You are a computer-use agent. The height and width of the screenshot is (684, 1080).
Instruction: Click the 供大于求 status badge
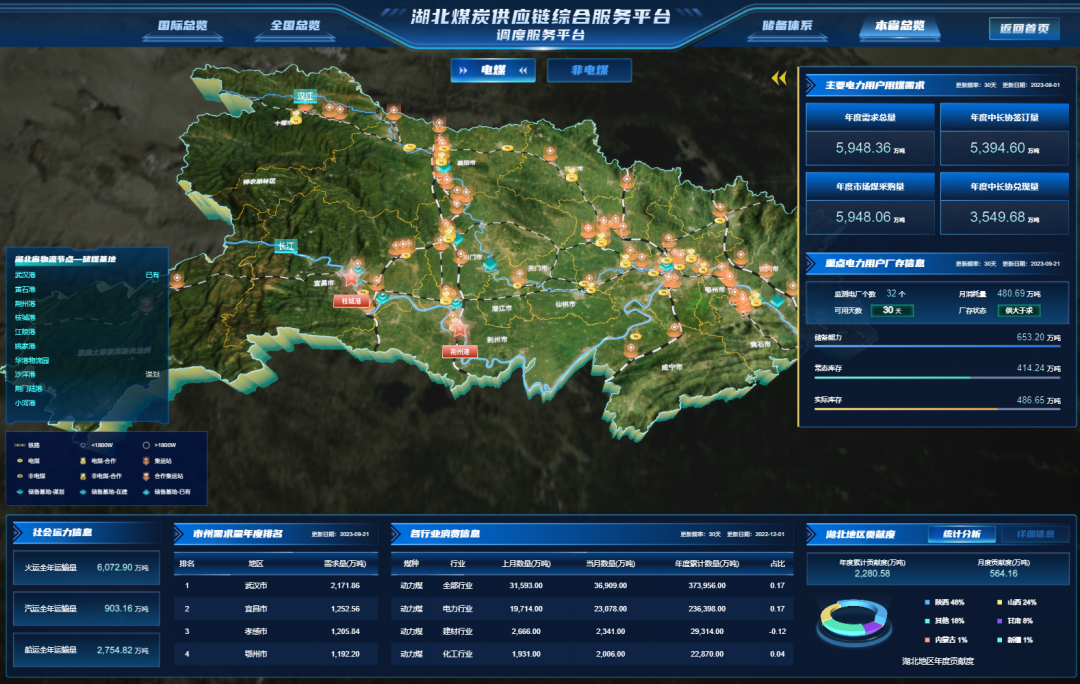(x=1019, y=311)
